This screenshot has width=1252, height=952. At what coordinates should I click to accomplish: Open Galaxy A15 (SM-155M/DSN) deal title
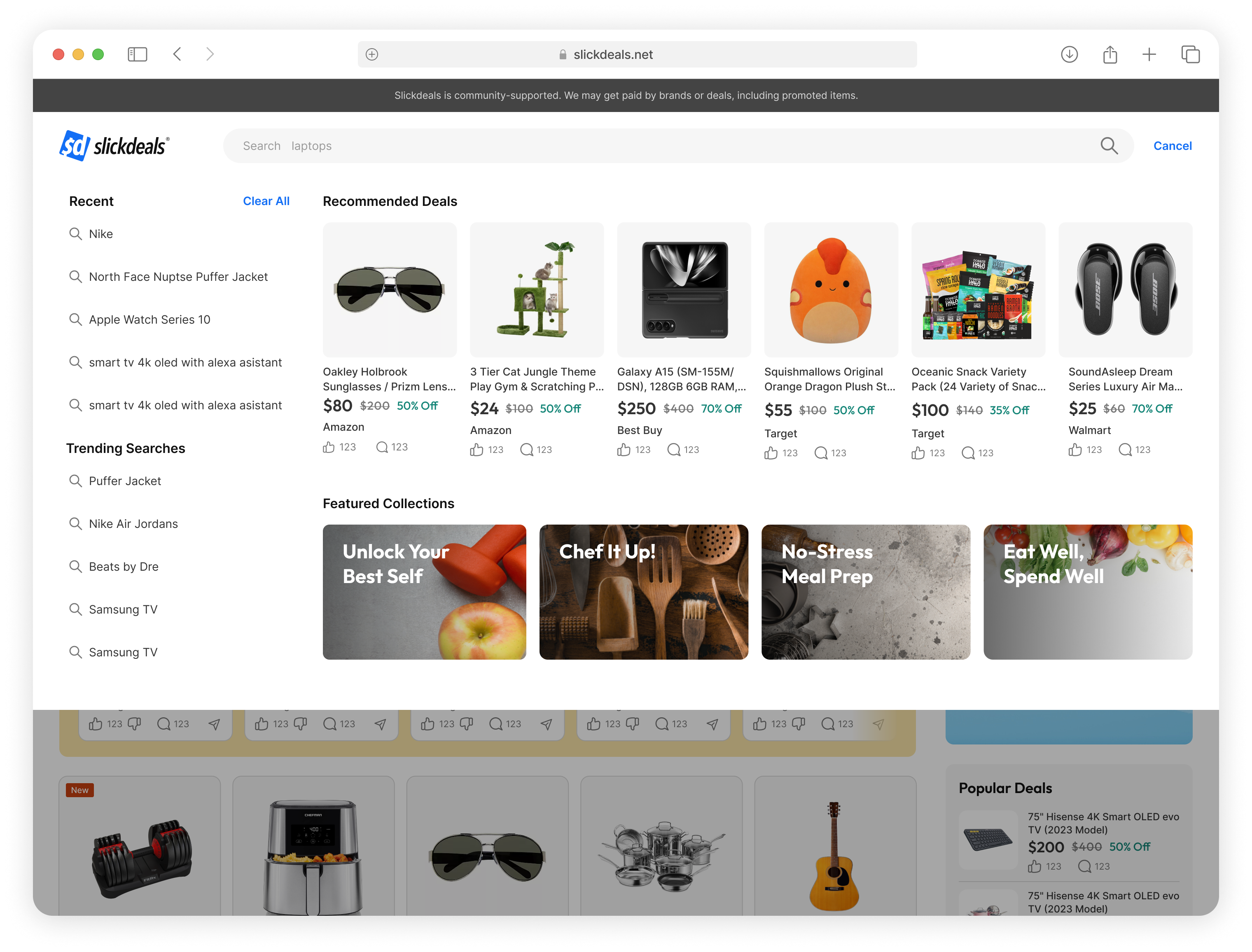pyautogui.click(x=682, y=379)
